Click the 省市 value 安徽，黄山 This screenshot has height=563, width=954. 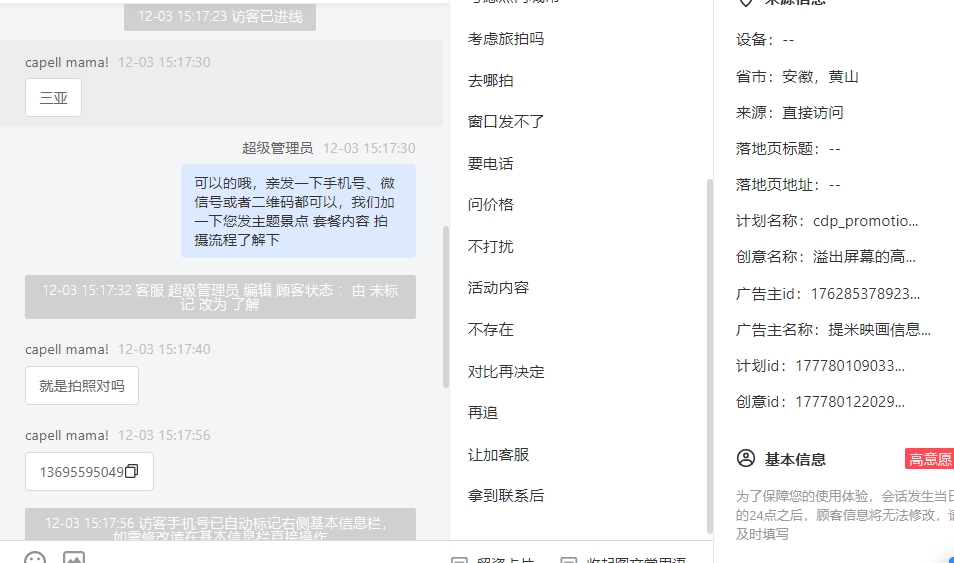(x=820, y=77)
